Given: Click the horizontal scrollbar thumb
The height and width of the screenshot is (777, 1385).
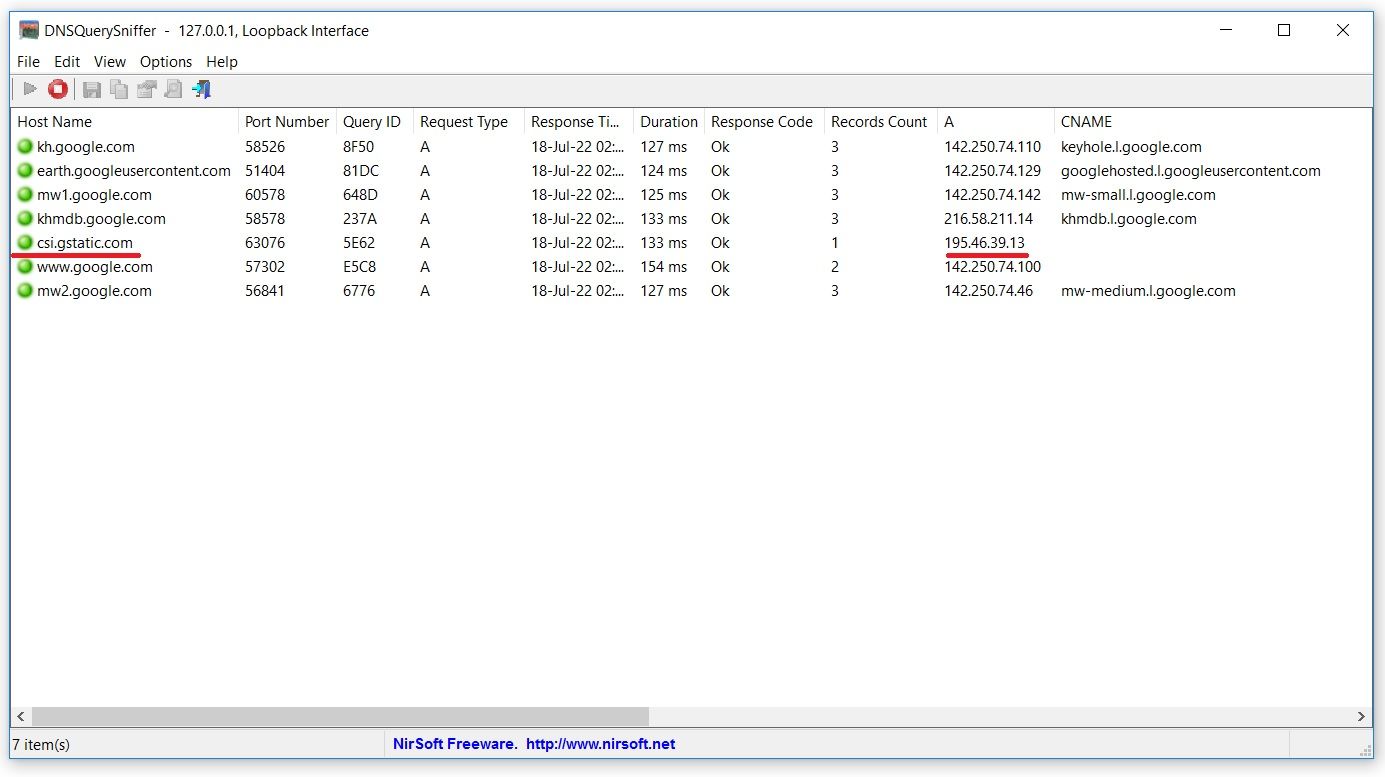Looking at the screenshot, I should tap(340, 716).
